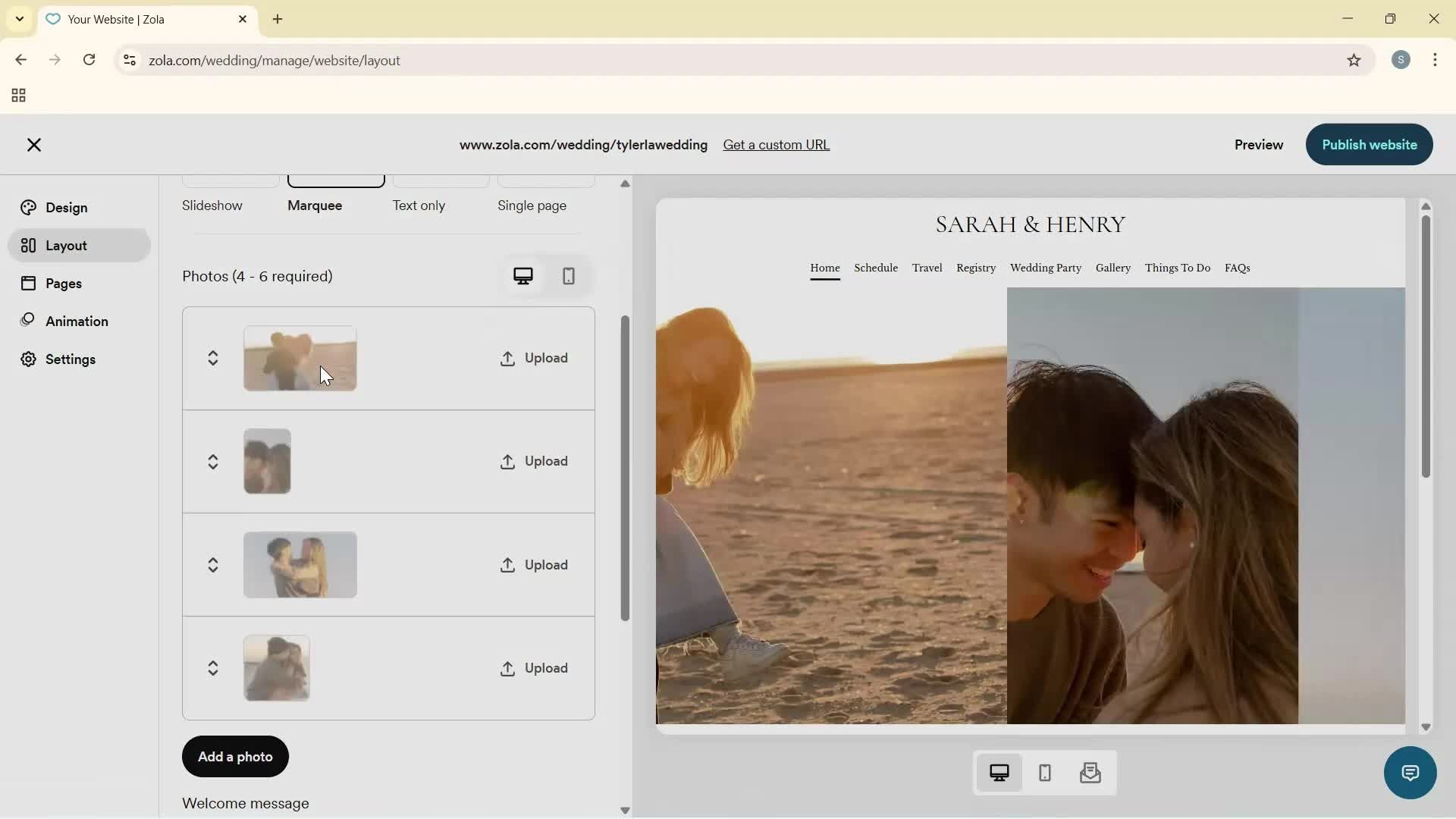Image resolution: width=1456 pixels, height=819 pixels.
Task: Open reorder control on the second photo
Action: [213, 461]
